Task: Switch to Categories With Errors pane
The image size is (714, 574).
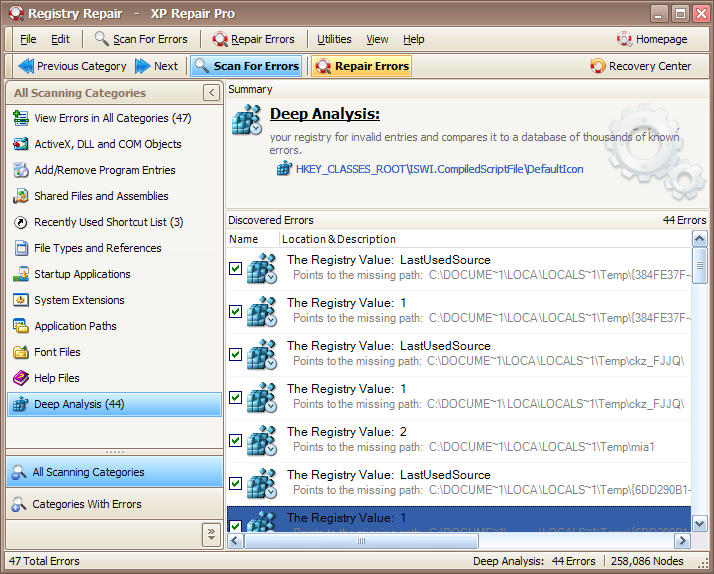Action: 114,504
